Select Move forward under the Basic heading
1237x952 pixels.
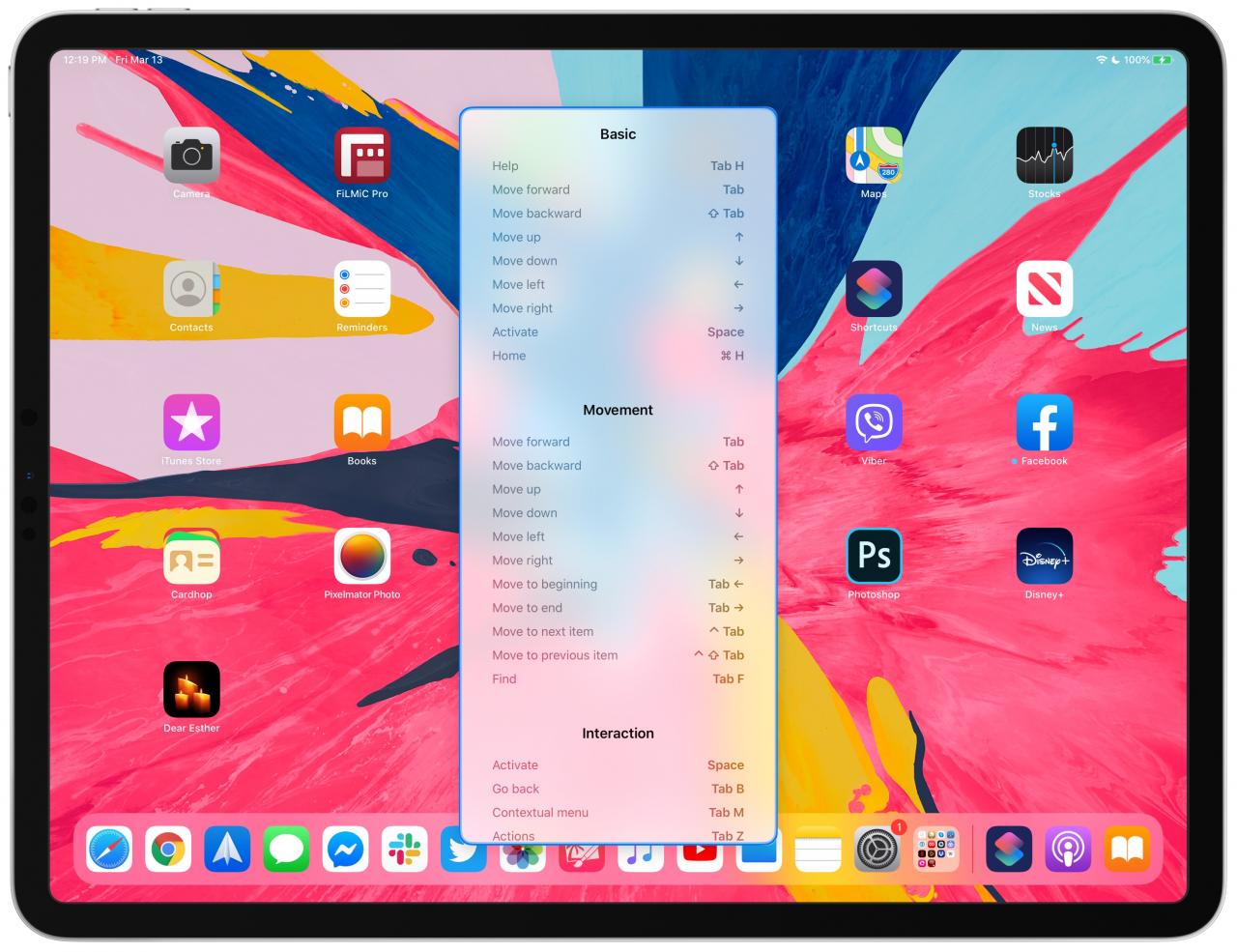click(618, 189)
